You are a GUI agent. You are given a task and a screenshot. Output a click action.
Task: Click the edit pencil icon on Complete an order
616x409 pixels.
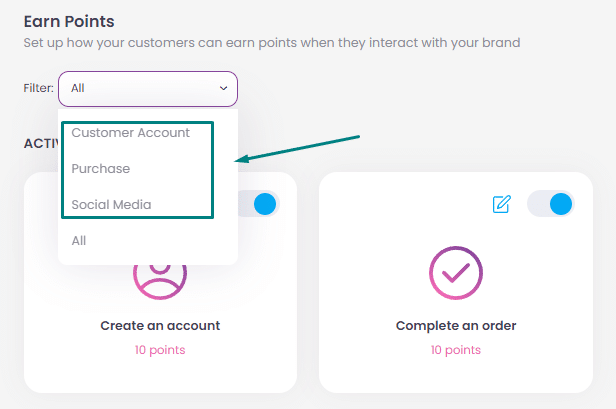502,204
